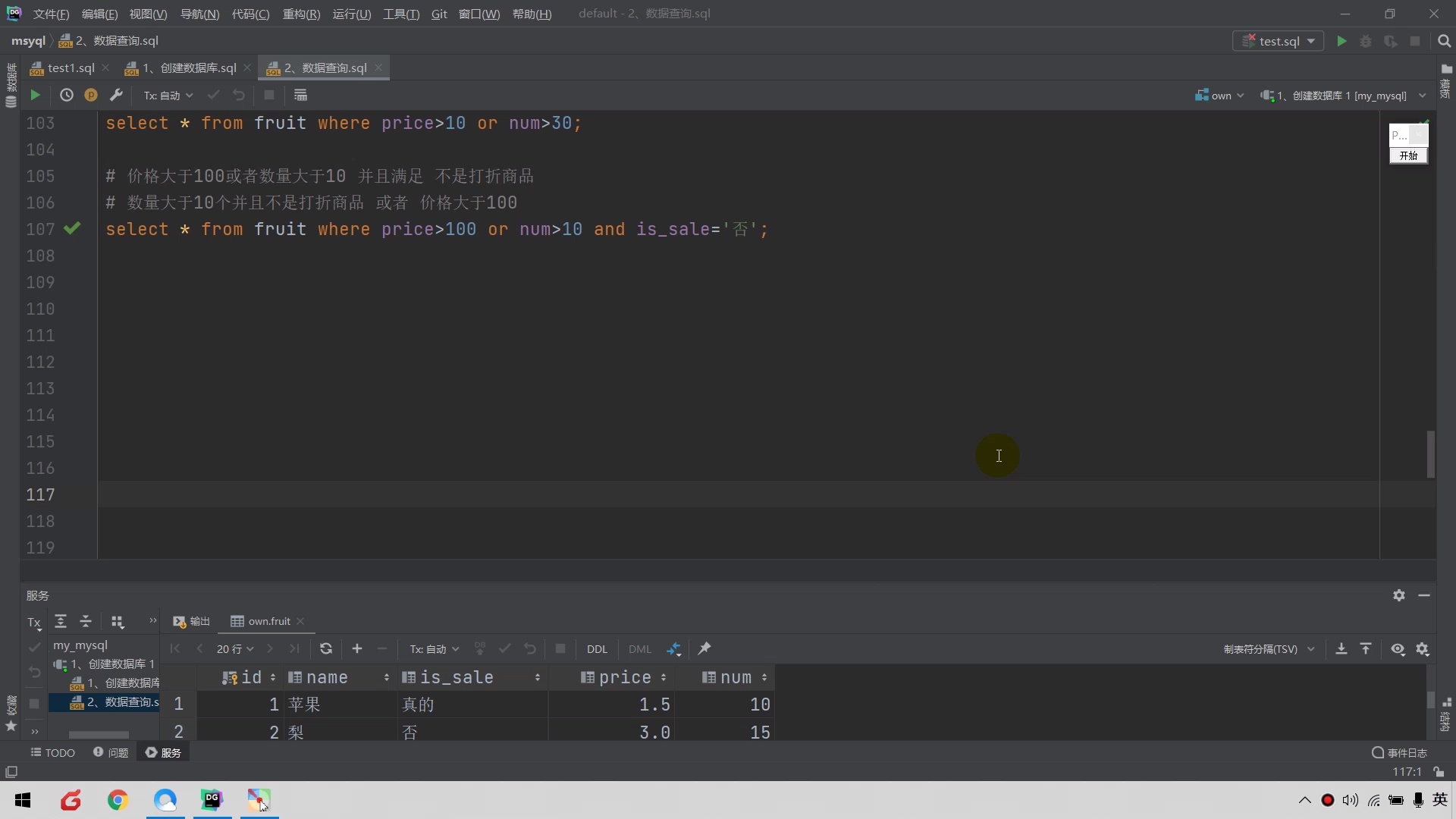The image size is (1456, 819).
Task: Expand the 20行 page size dropdown
Action: tap(234, 649)
